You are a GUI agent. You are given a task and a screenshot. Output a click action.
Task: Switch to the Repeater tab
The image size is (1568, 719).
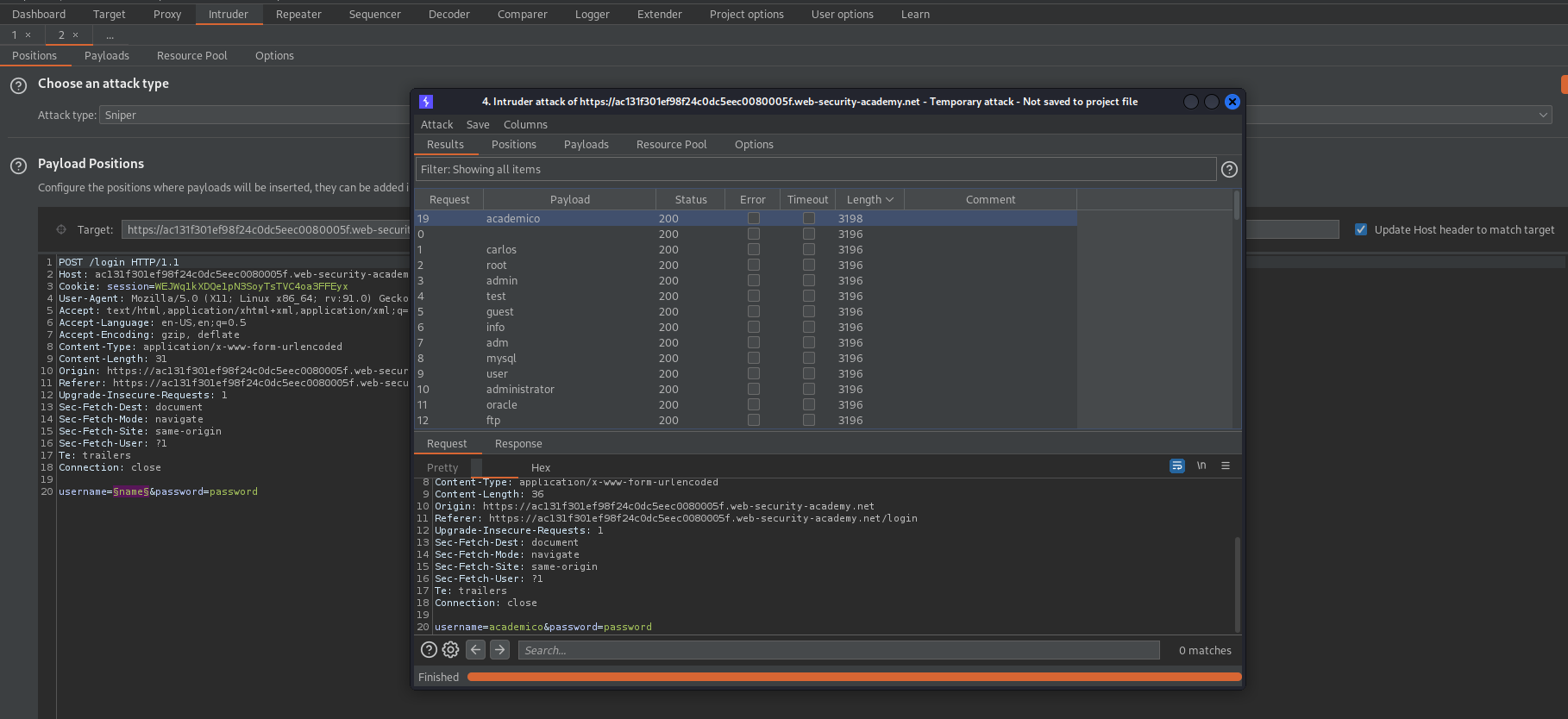[x=298, y=14]
